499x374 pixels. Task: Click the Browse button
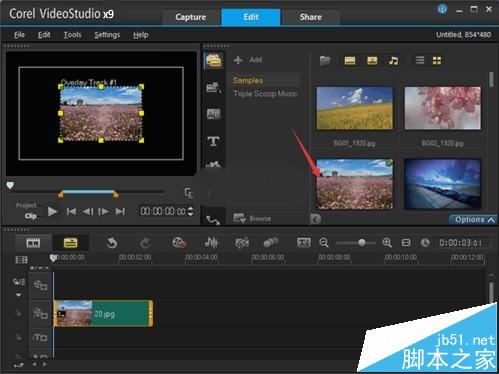pos(252,219)
